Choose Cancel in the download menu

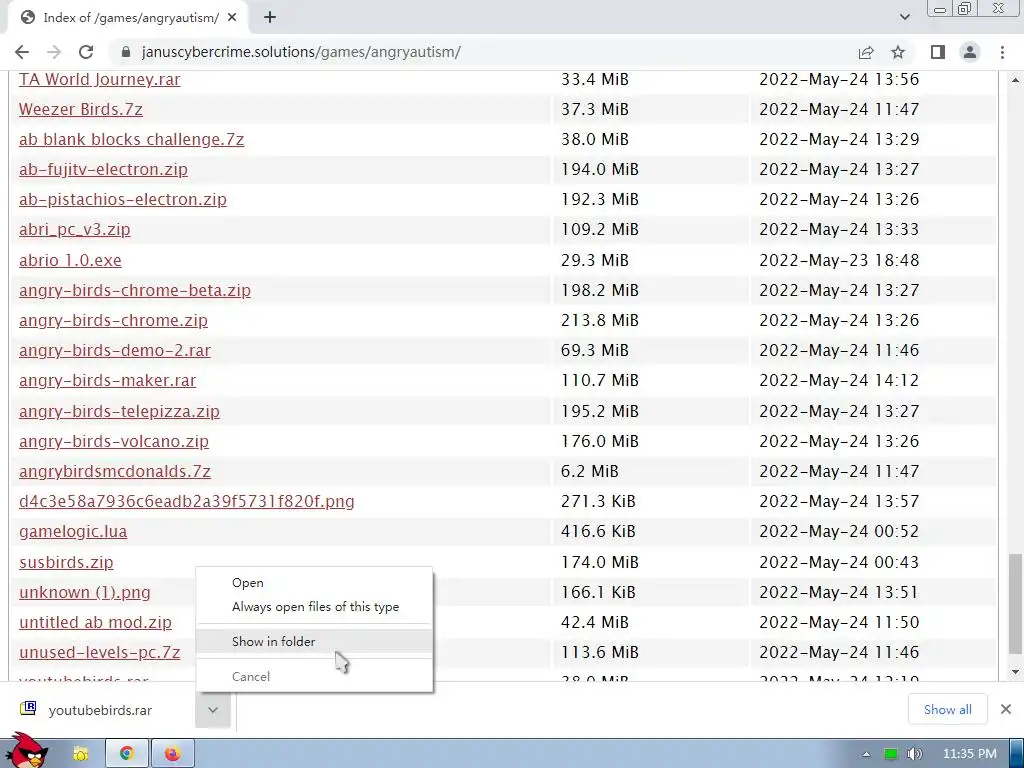click(x=314, y=677)
